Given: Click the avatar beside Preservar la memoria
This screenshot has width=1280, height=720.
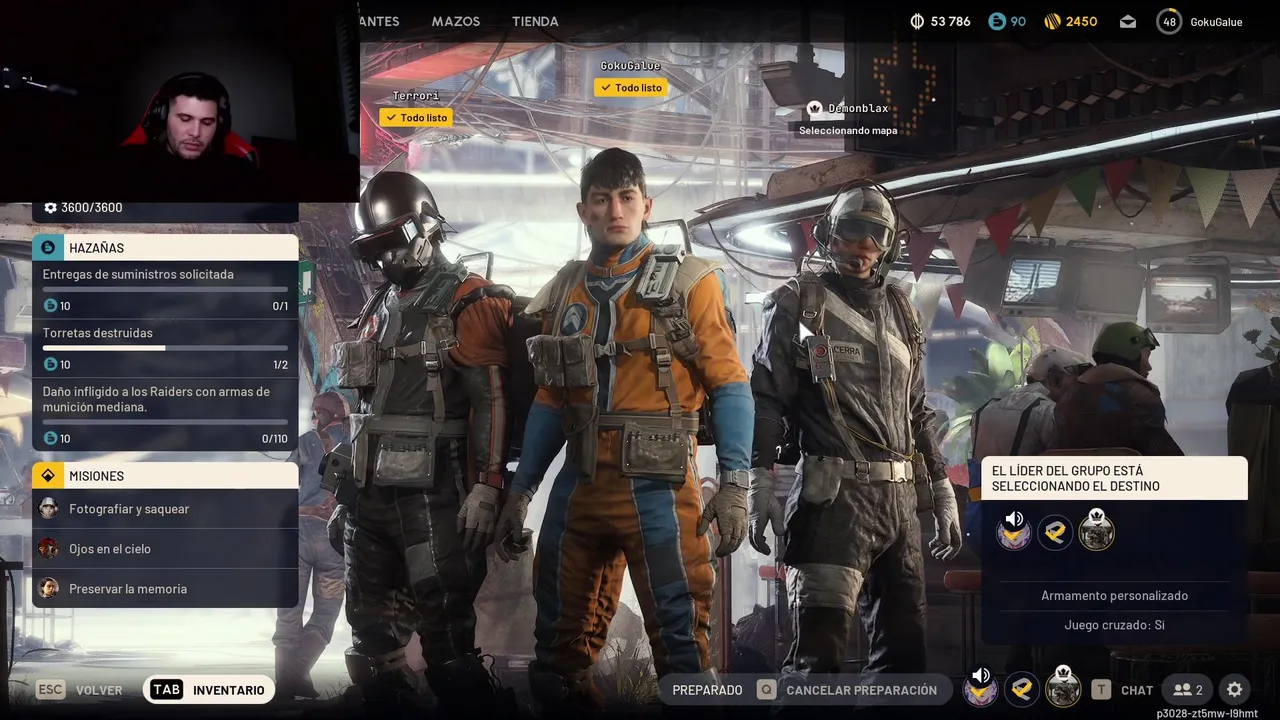Looking at the screenshot, I should 48,589.
